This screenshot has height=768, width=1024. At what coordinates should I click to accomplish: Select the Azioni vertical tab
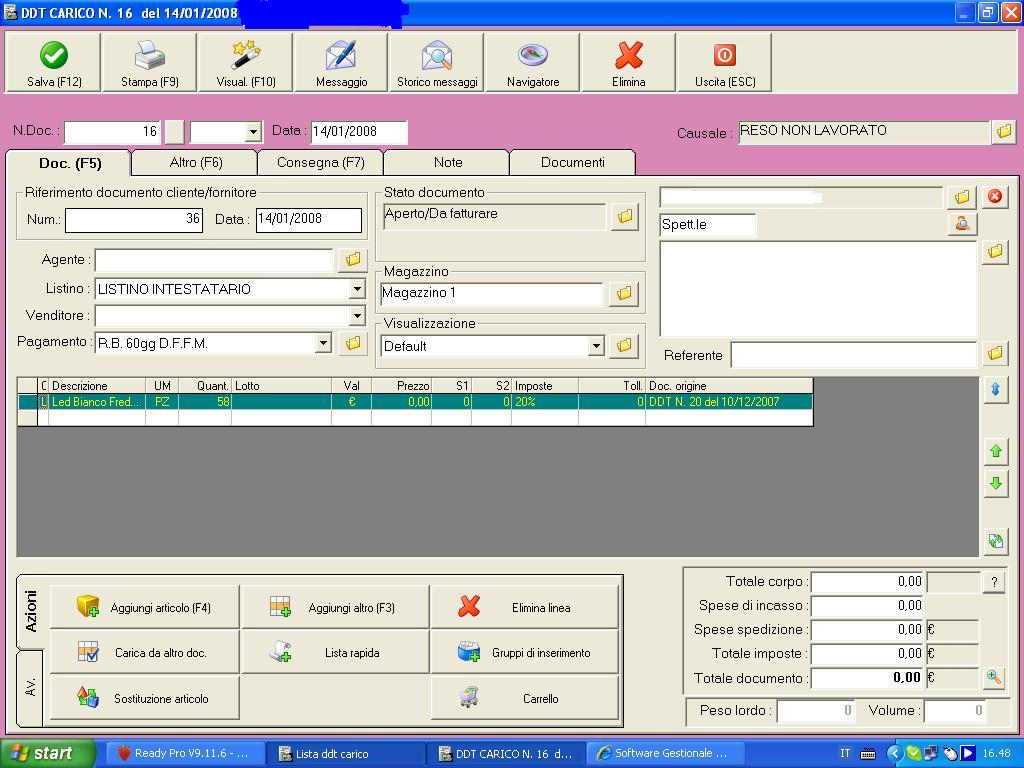pos(30,611)
